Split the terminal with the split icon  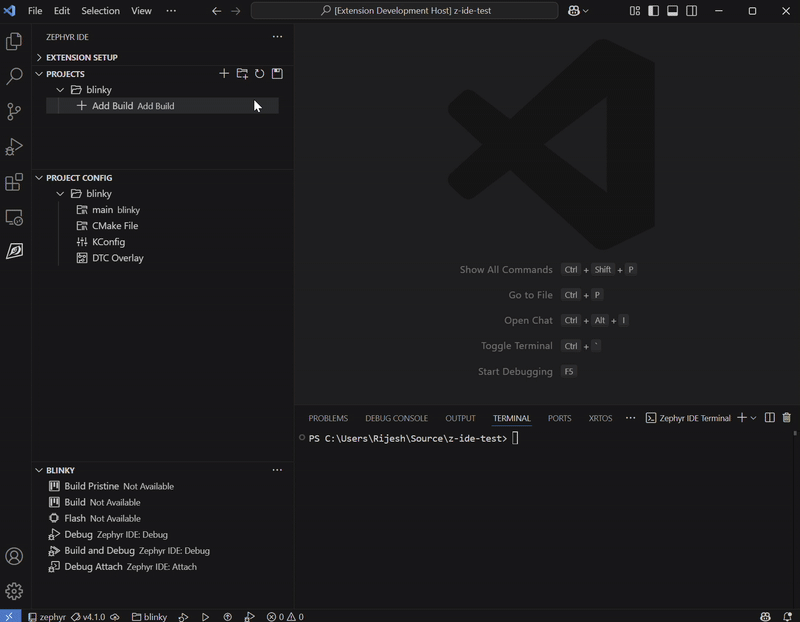770,418
